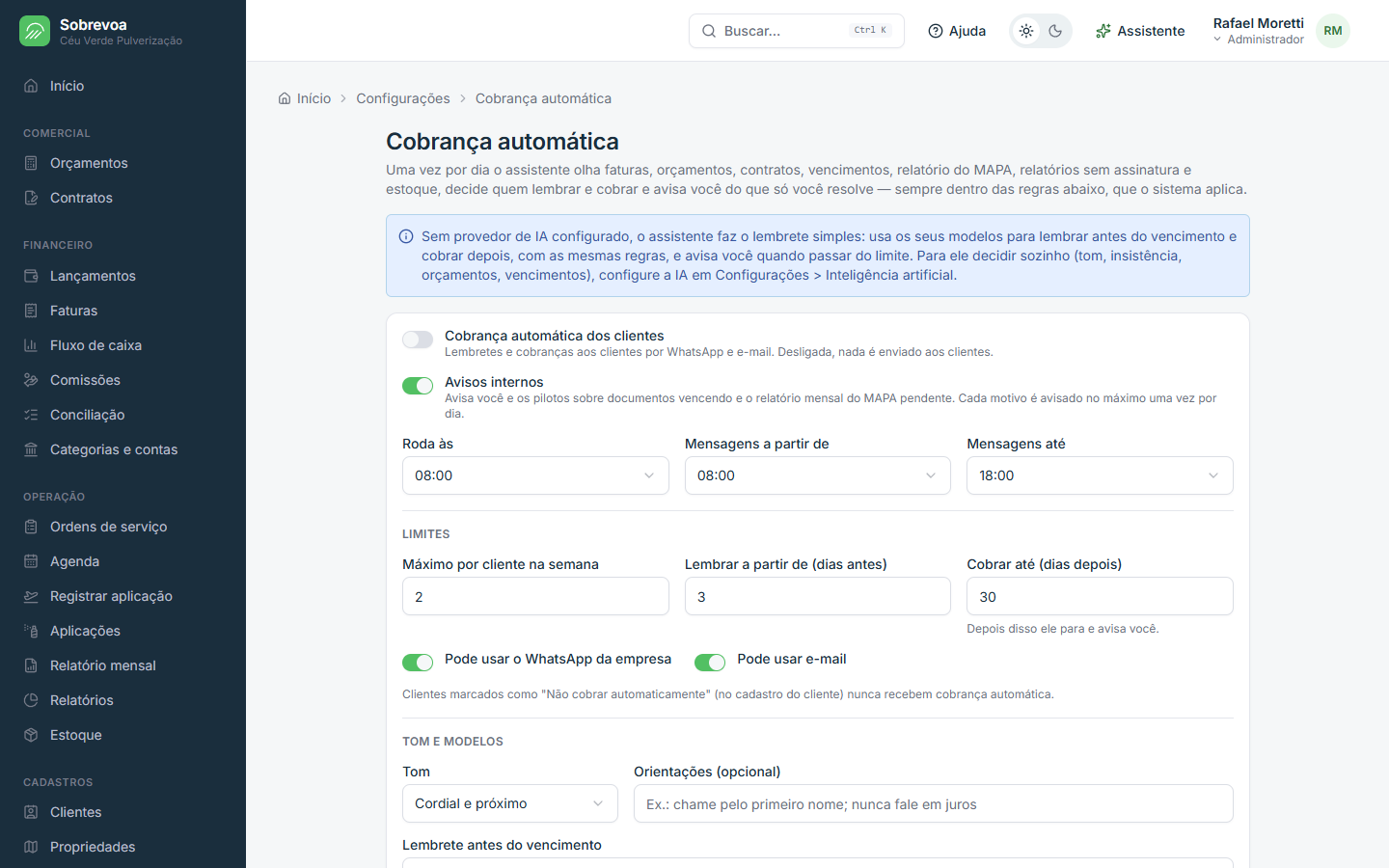Click the Sobrevoa logo icon

click(x=35, y=31)
